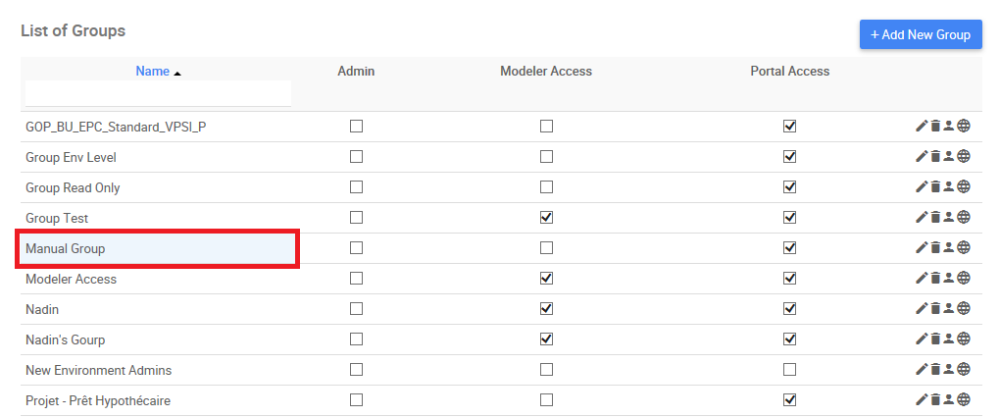Viewport: 1000px width, 417px height.
Task: Select the Manual Group row name
Action: coord(66,248)
